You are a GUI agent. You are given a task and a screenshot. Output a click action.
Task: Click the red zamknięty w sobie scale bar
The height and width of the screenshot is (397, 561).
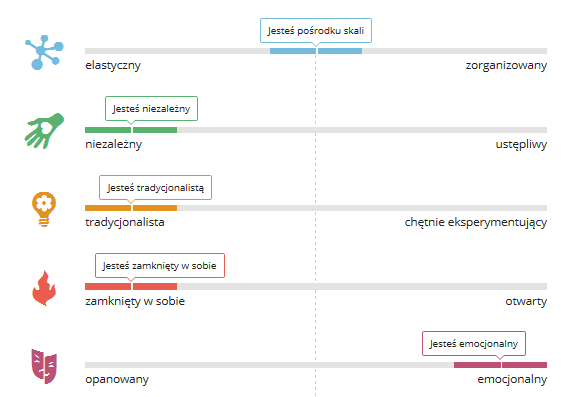coord(131,286)
